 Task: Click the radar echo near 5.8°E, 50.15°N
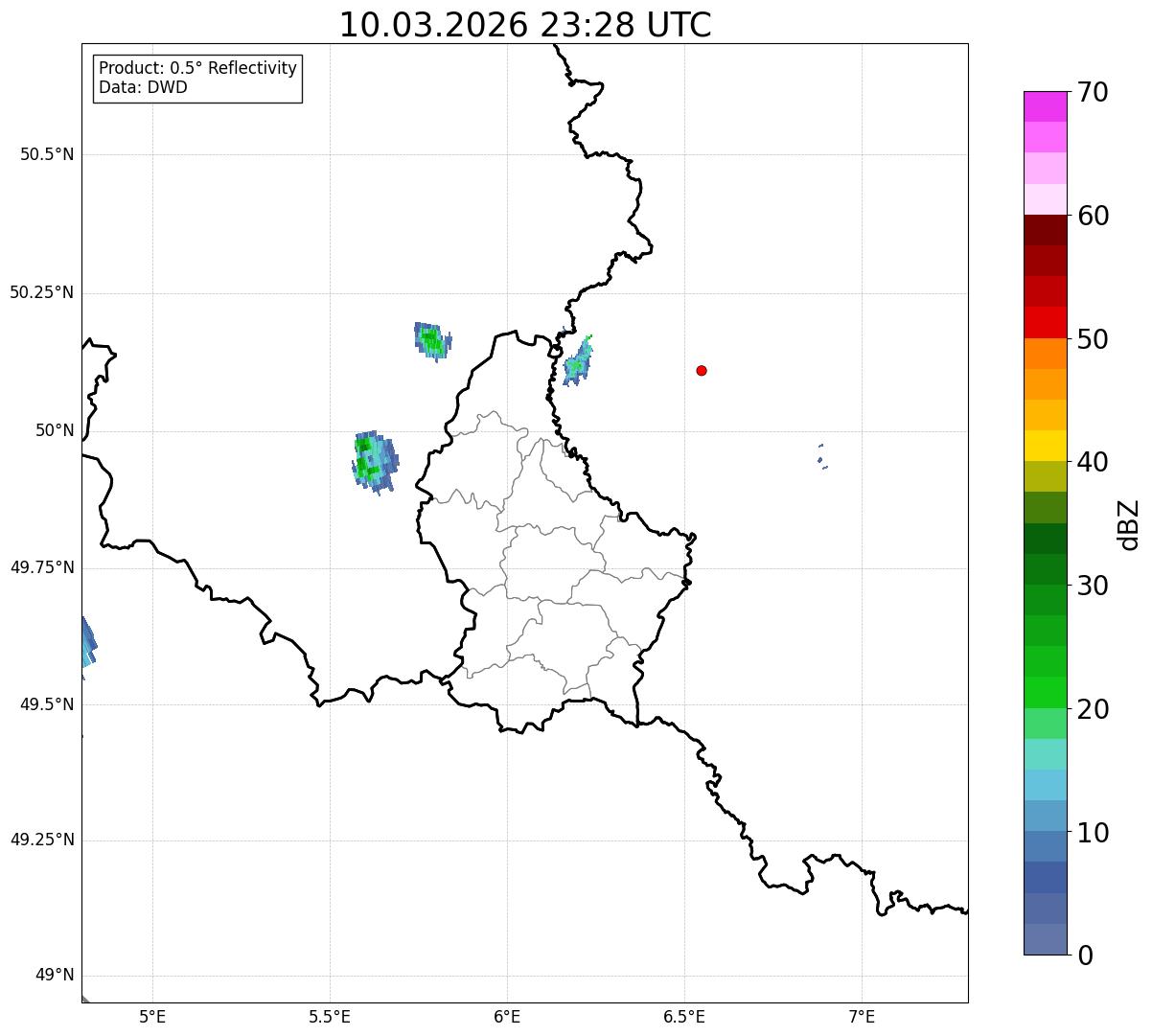tap(432, 340)
